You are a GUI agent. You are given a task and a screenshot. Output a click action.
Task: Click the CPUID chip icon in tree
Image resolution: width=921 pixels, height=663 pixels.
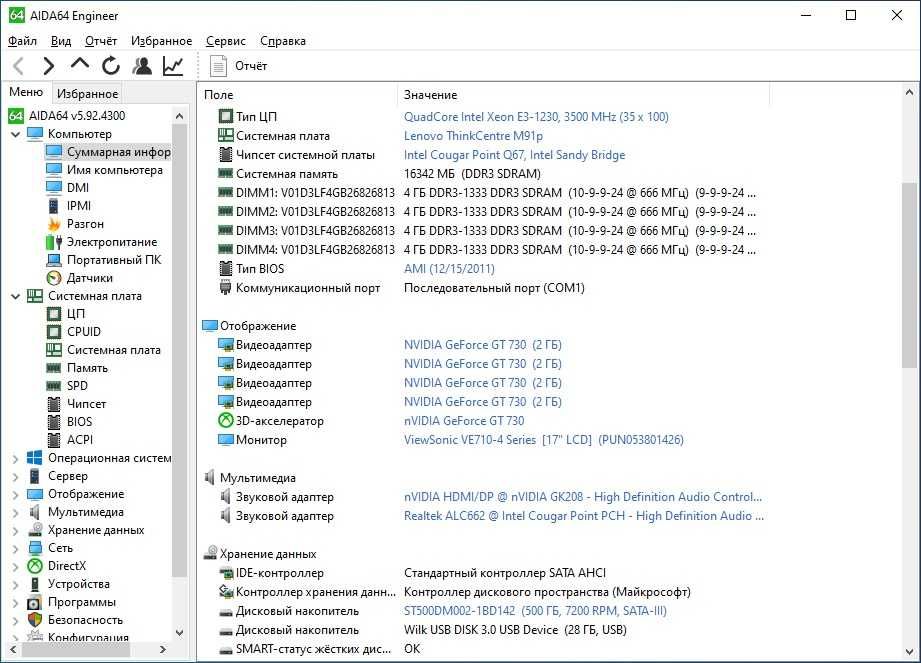tap(53, 332)
